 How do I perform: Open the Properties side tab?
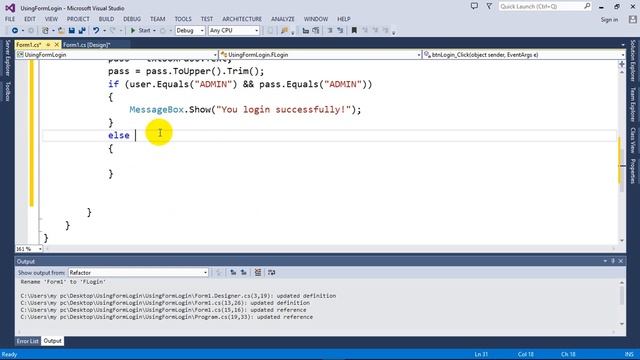pyautogui.click(x=633, y=171)
